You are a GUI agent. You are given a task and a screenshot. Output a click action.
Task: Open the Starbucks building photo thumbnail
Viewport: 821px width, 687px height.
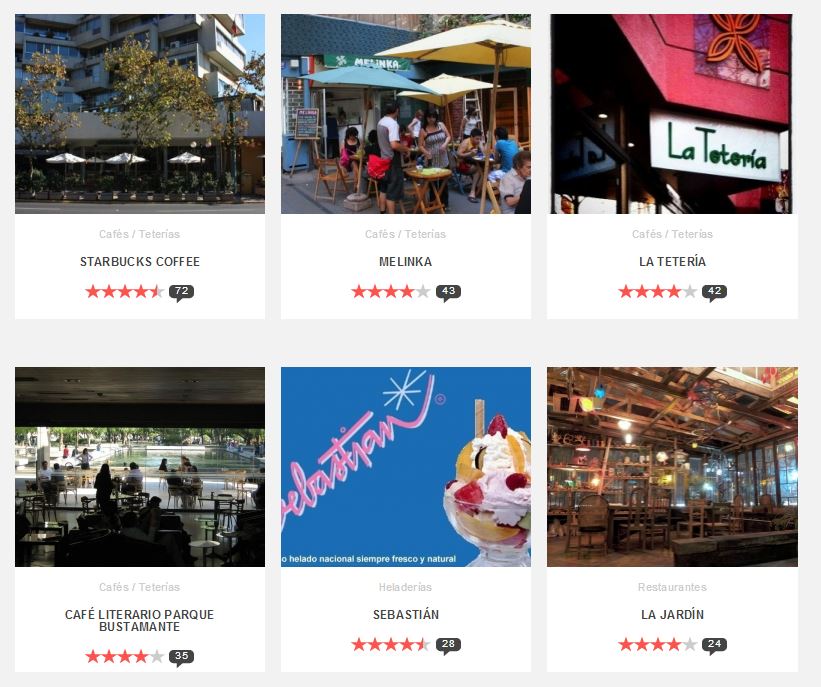(140, 114)
